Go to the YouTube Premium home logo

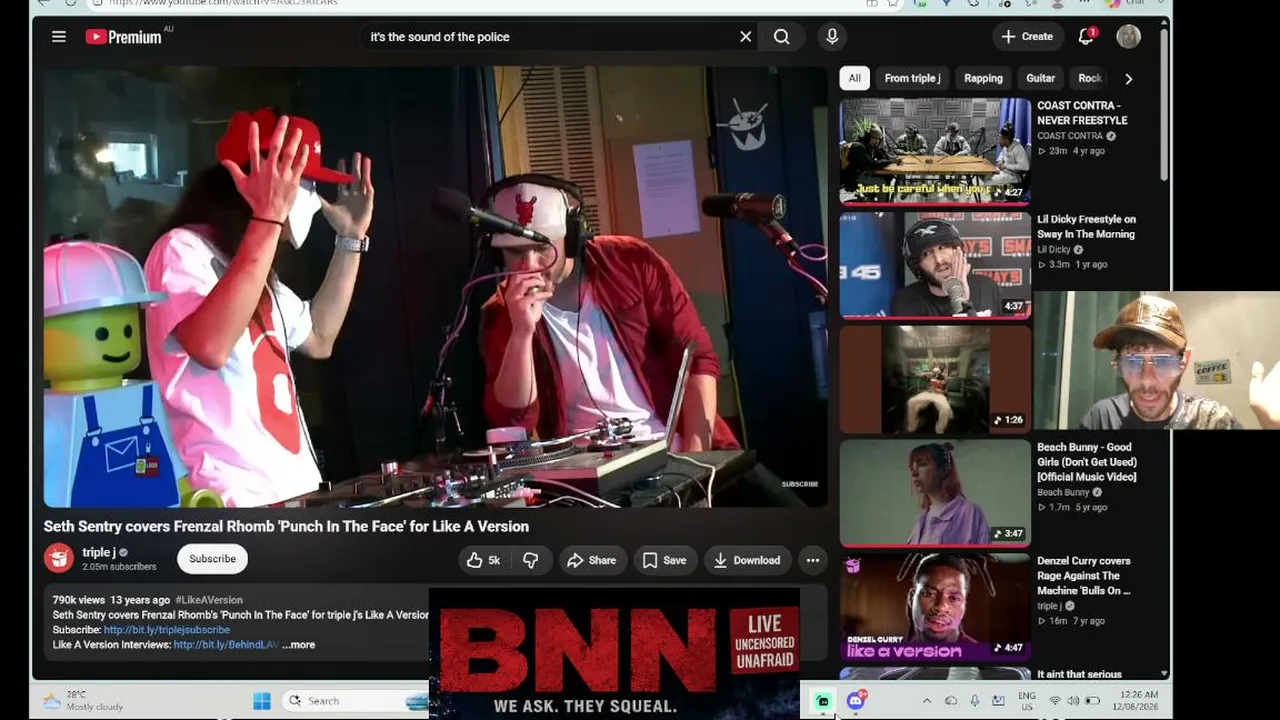124,37
